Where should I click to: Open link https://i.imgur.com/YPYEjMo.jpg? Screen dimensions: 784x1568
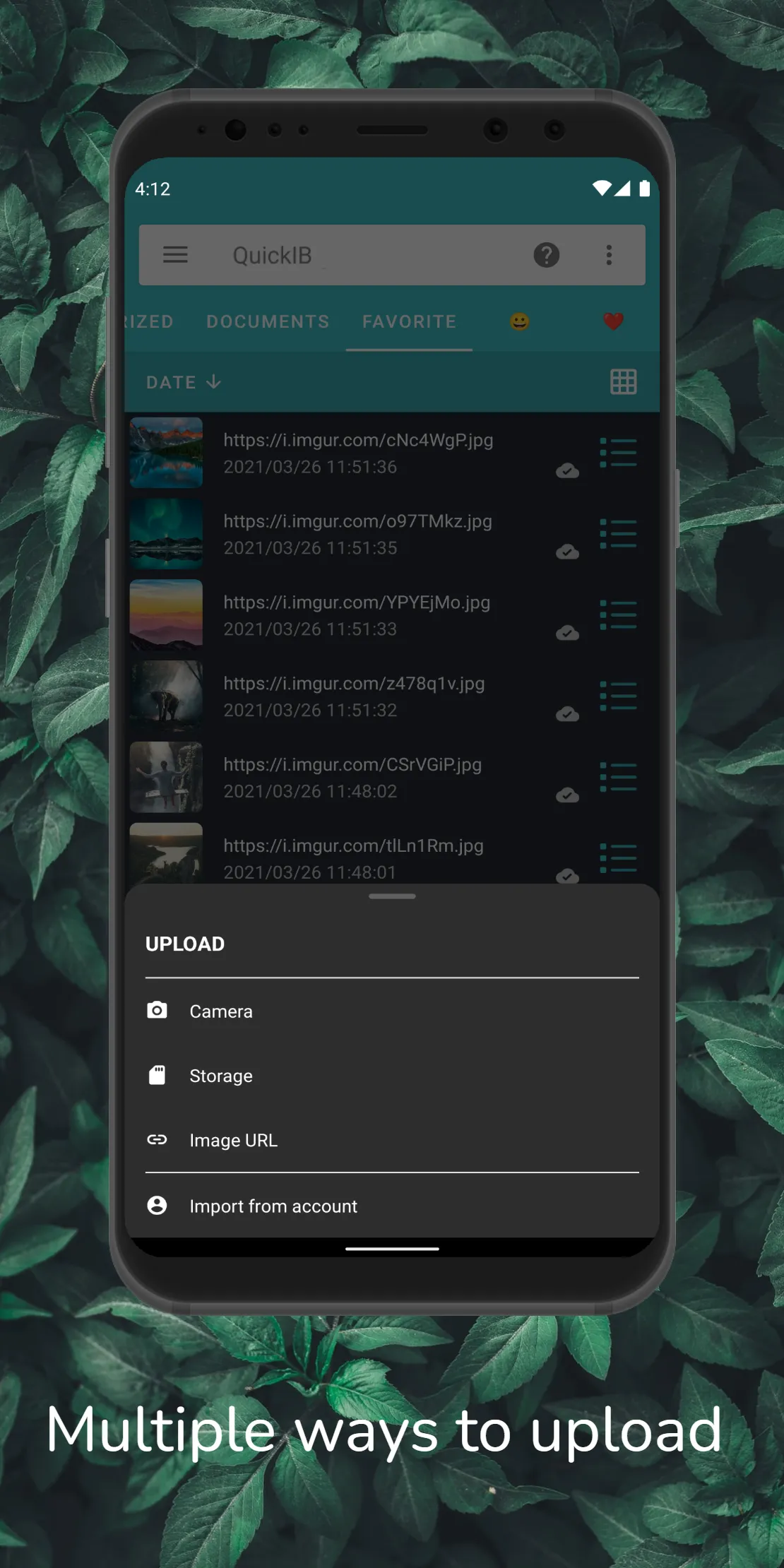(357, 602)
